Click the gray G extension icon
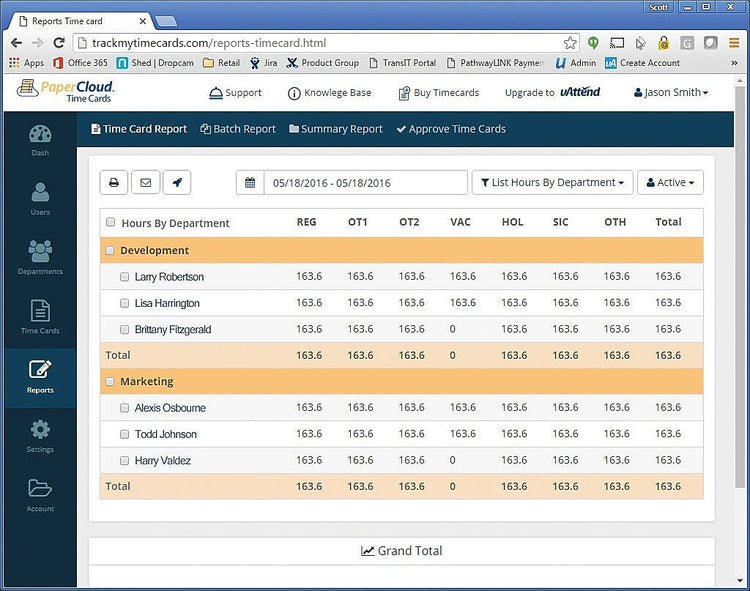Viewport: 750px width, 591px height. point(687,44)
